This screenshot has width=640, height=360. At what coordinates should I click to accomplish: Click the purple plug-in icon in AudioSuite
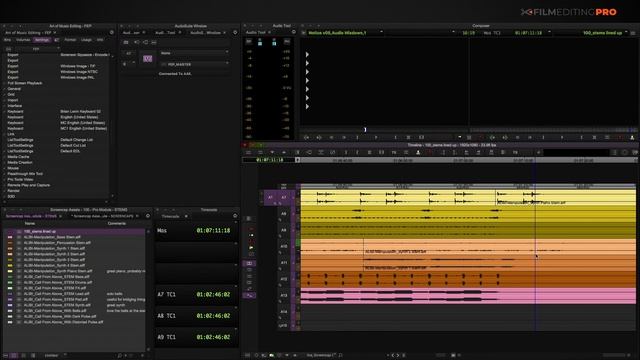(147, 59)
